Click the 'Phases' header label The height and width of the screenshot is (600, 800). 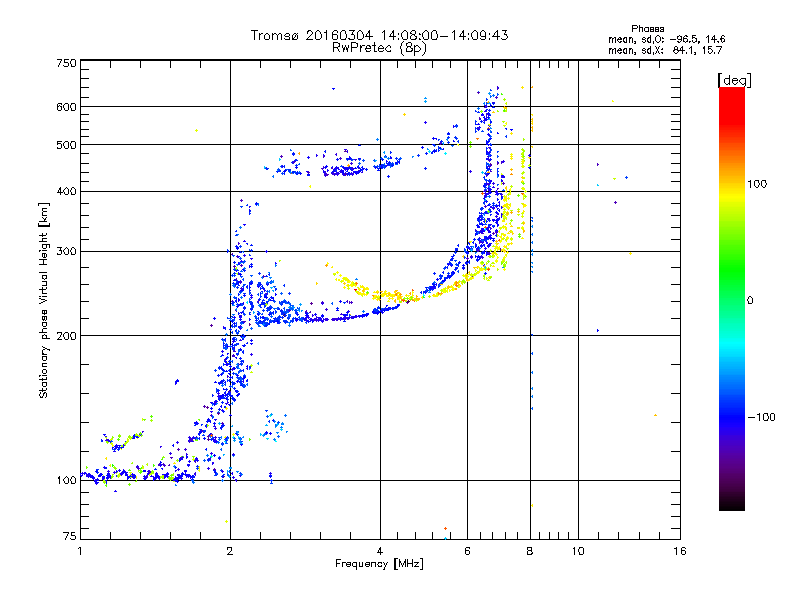pyautogui.click(x=647, y=29)
